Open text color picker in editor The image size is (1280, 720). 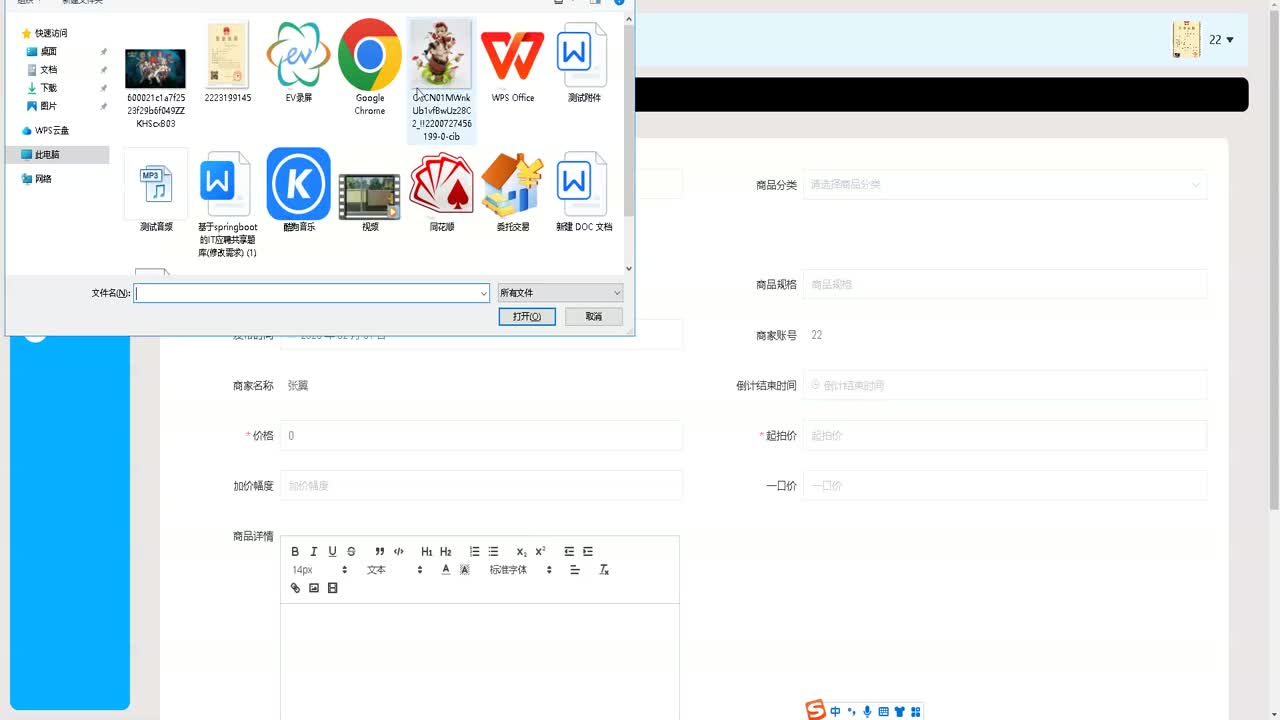446,570
